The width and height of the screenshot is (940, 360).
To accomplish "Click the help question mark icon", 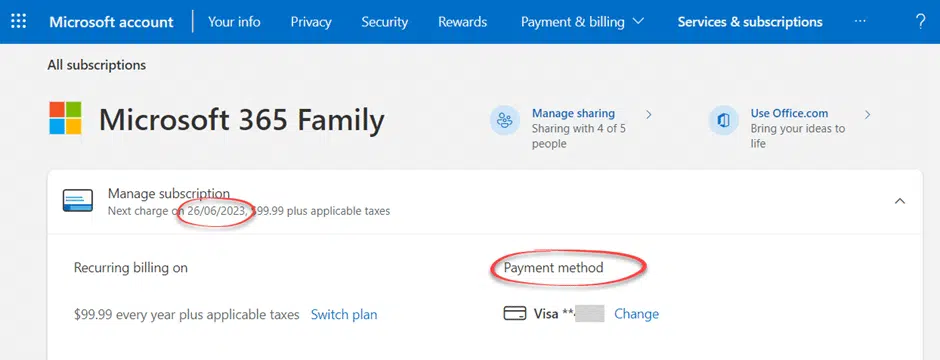I will pyautogui.click(x=921, y=22).
